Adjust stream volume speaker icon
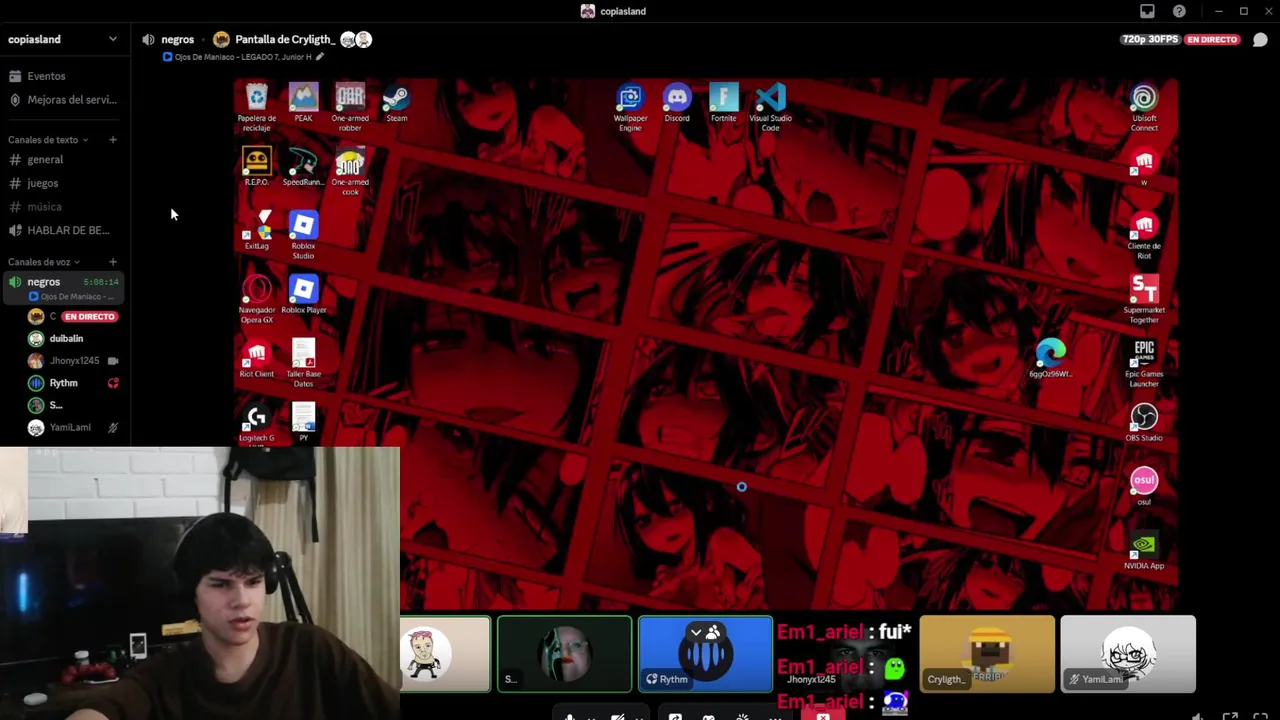1280x720 pixels. tap(1198, 716)
